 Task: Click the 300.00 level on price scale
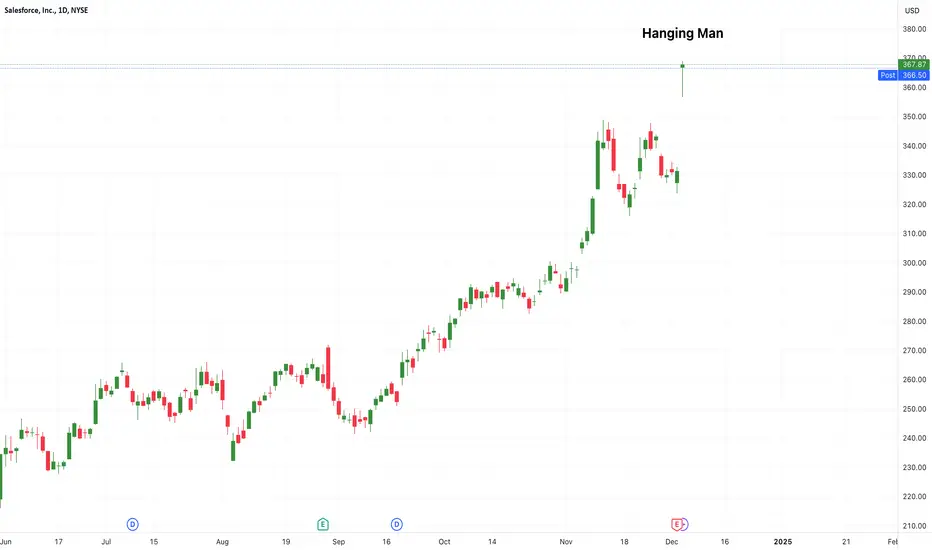[915, 263]
